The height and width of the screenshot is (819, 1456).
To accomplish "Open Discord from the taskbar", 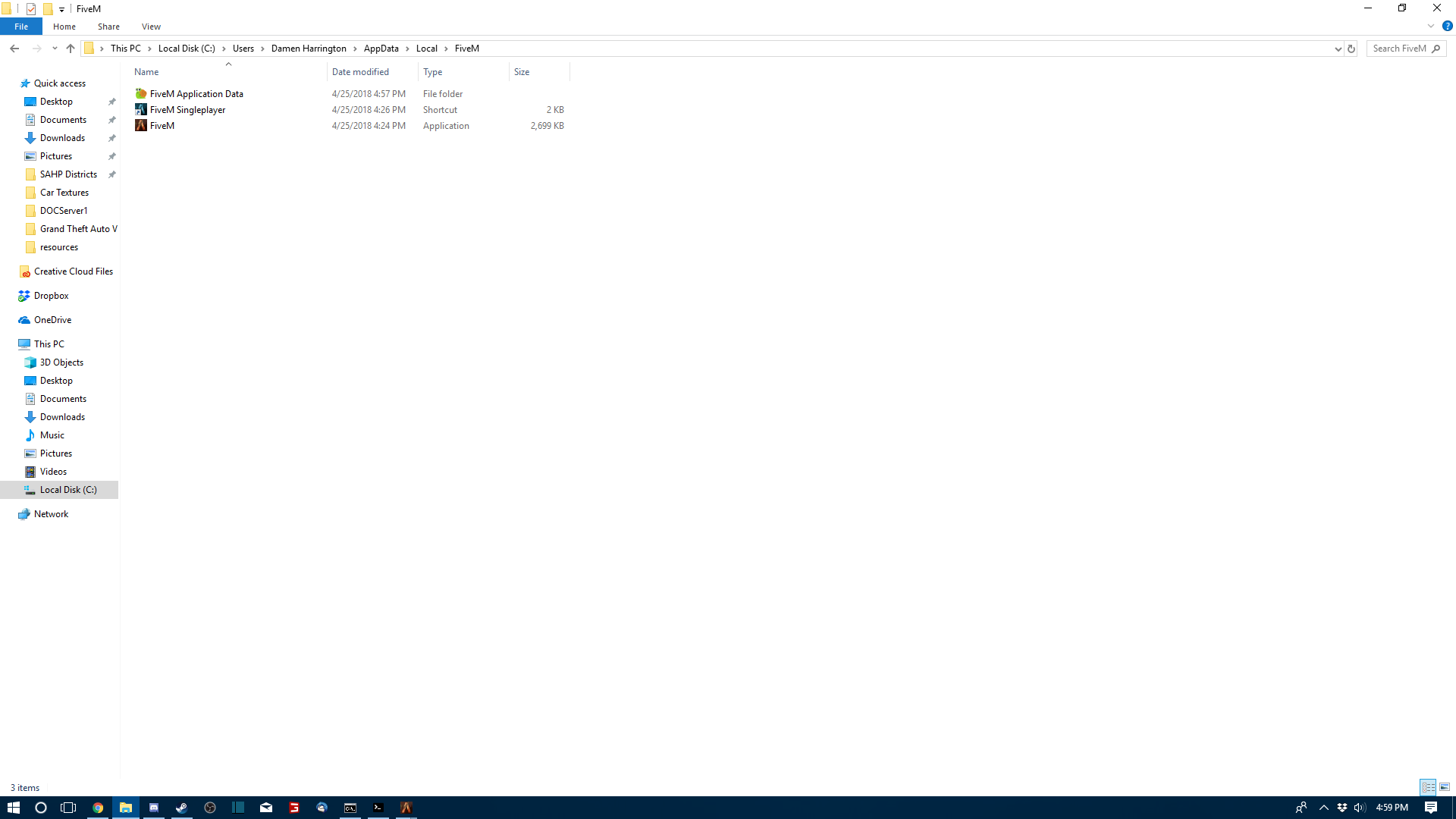I will (x=154, y=808).
